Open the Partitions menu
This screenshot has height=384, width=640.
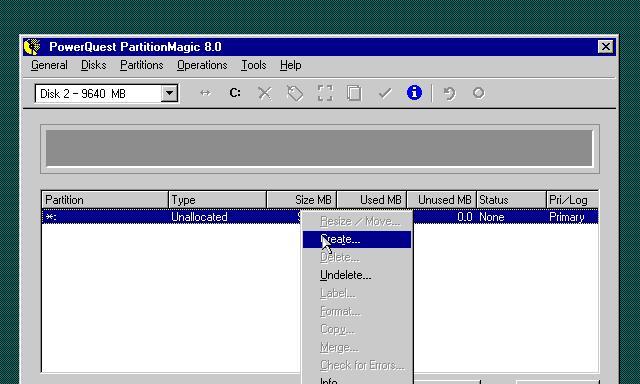point(142,65)
